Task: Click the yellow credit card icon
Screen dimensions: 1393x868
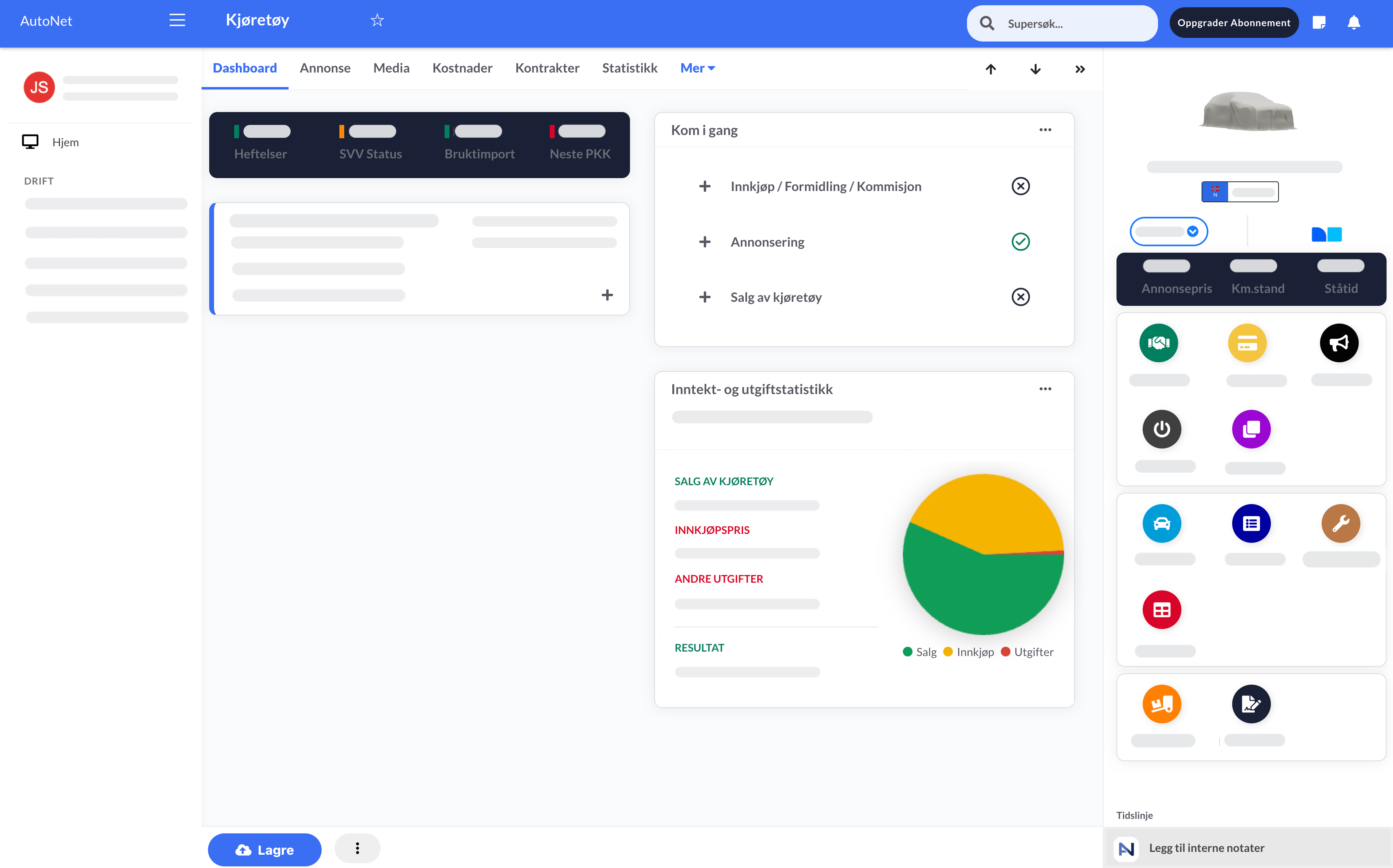Action: click(x=1247, y=343)
